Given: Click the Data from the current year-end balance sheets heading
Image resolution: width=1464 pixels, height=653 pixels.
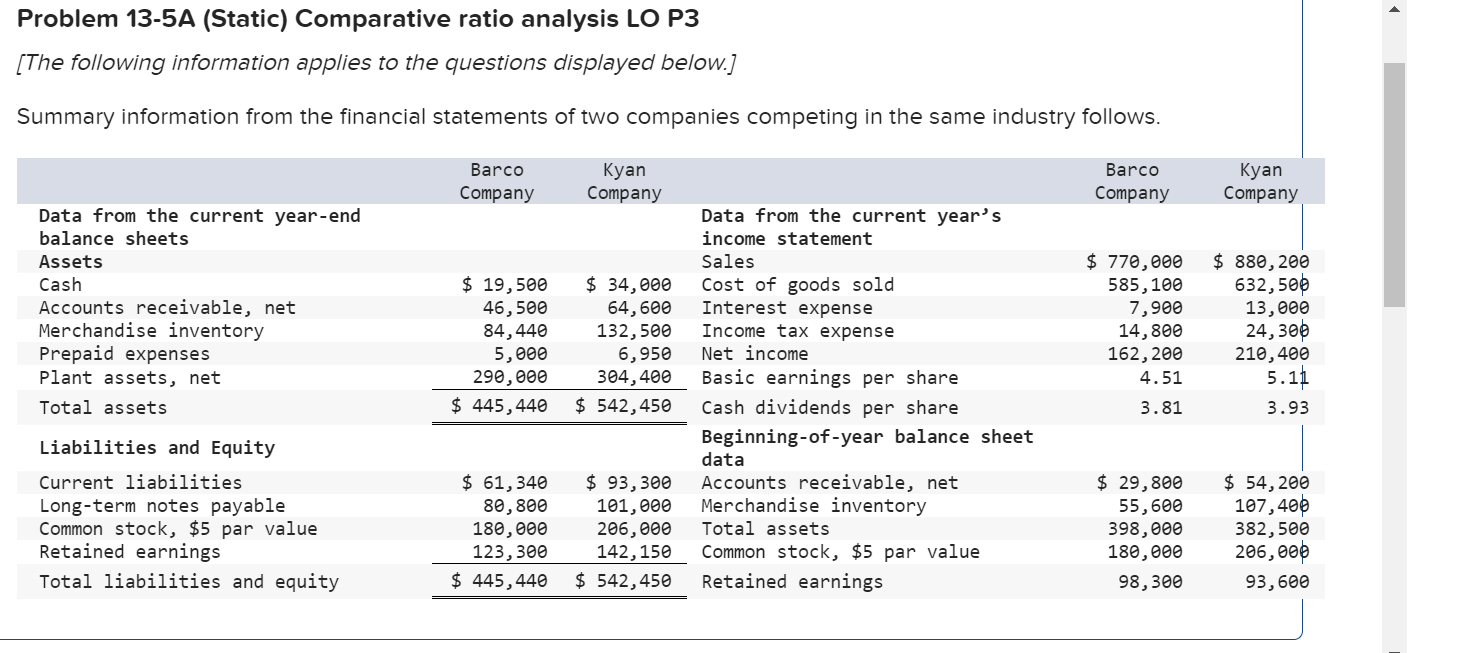Looking at the screenshot, I should [x=200, y=227].
